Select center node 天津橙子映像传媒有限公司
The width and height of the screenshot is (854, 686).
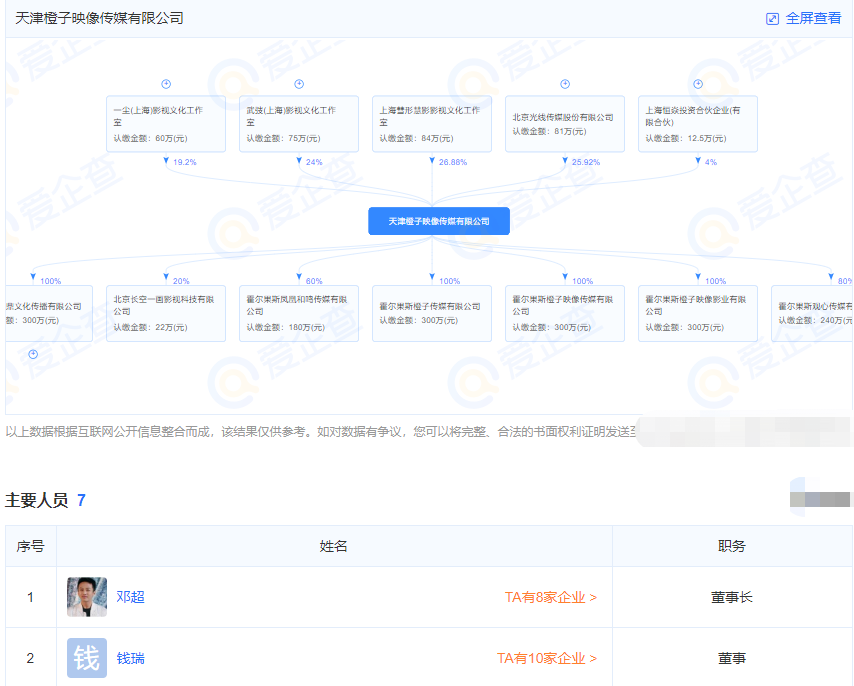coord(440,221)
